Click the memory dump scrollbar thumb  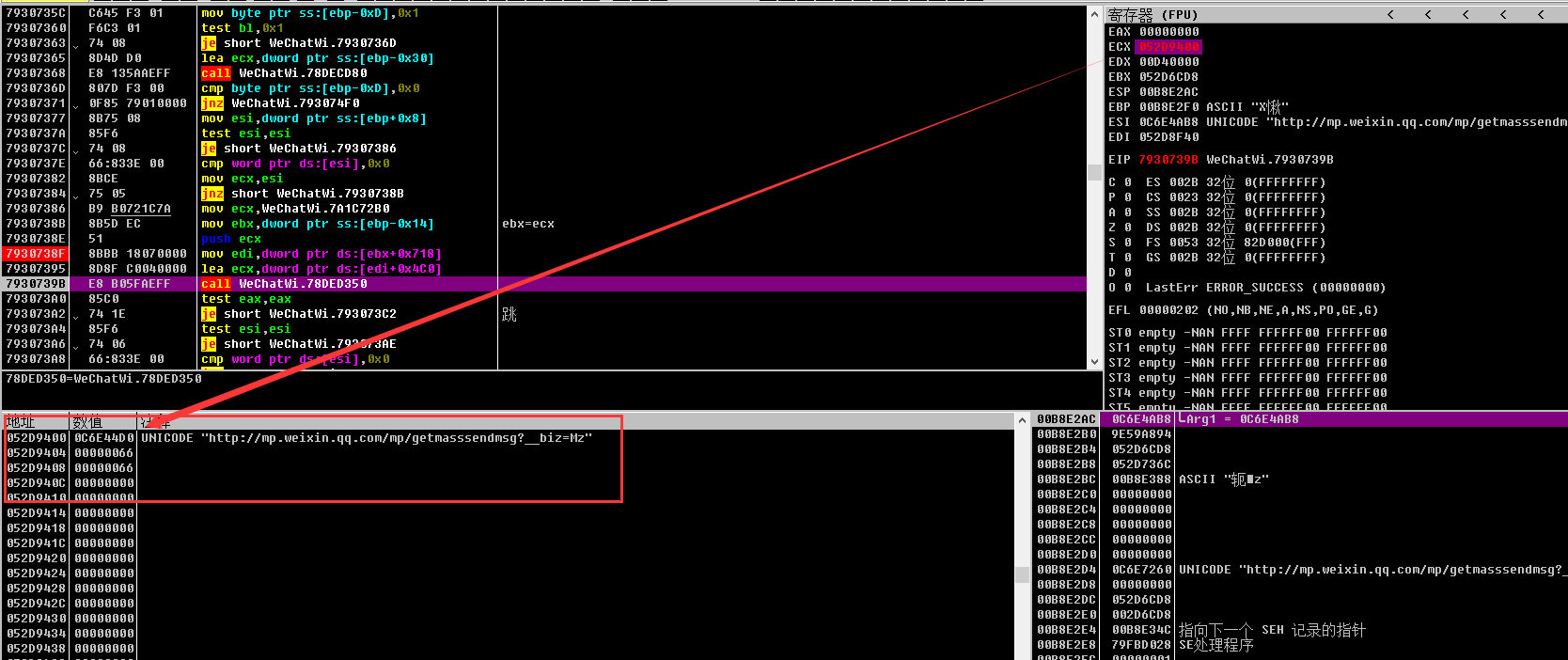pos(1022,574)
